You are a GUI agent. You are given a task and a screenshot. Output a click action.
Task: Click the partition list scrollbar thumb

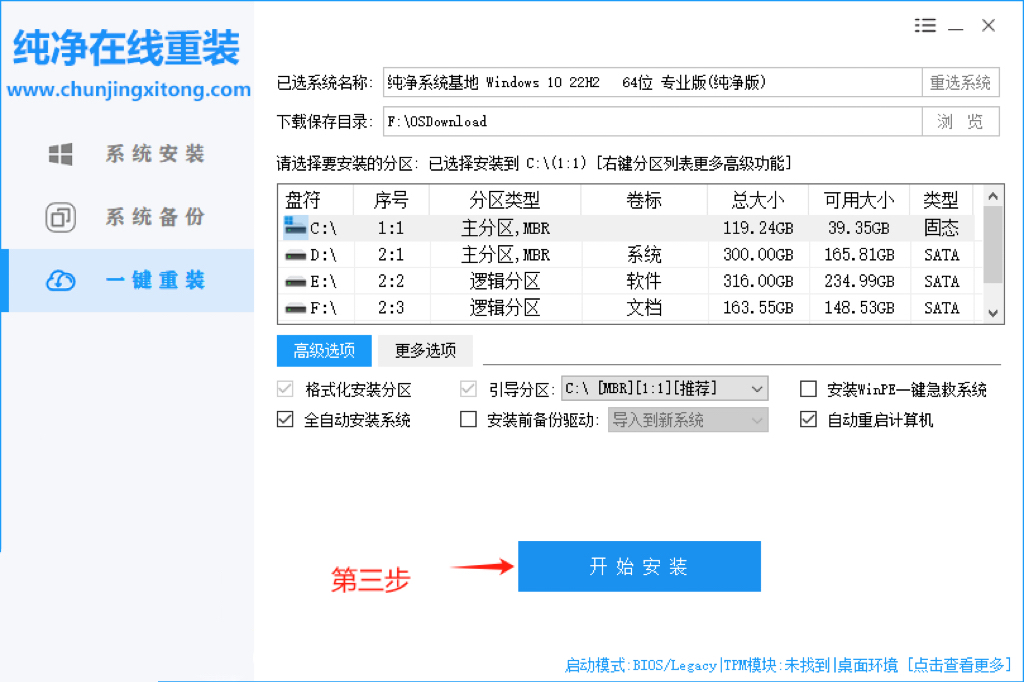[x=993, y=244]
